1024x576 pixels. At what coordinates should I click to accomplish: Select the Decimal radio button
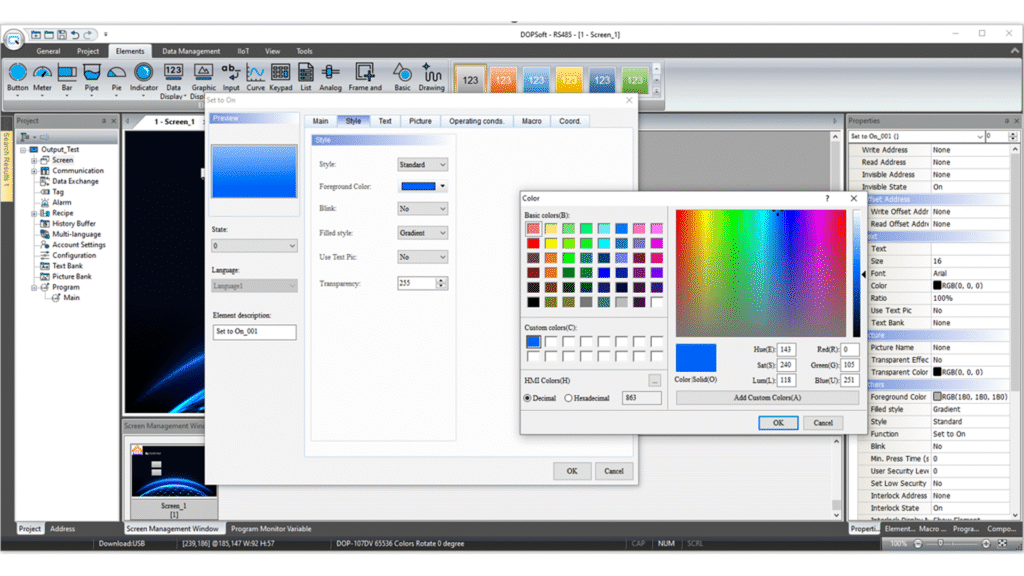[528, 398]
